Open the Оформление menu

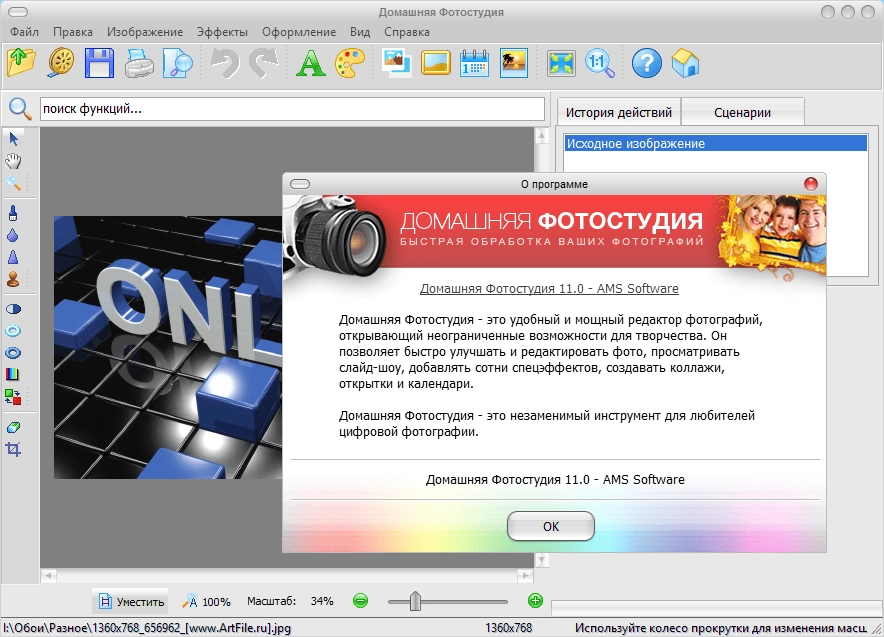click(299, 32)
